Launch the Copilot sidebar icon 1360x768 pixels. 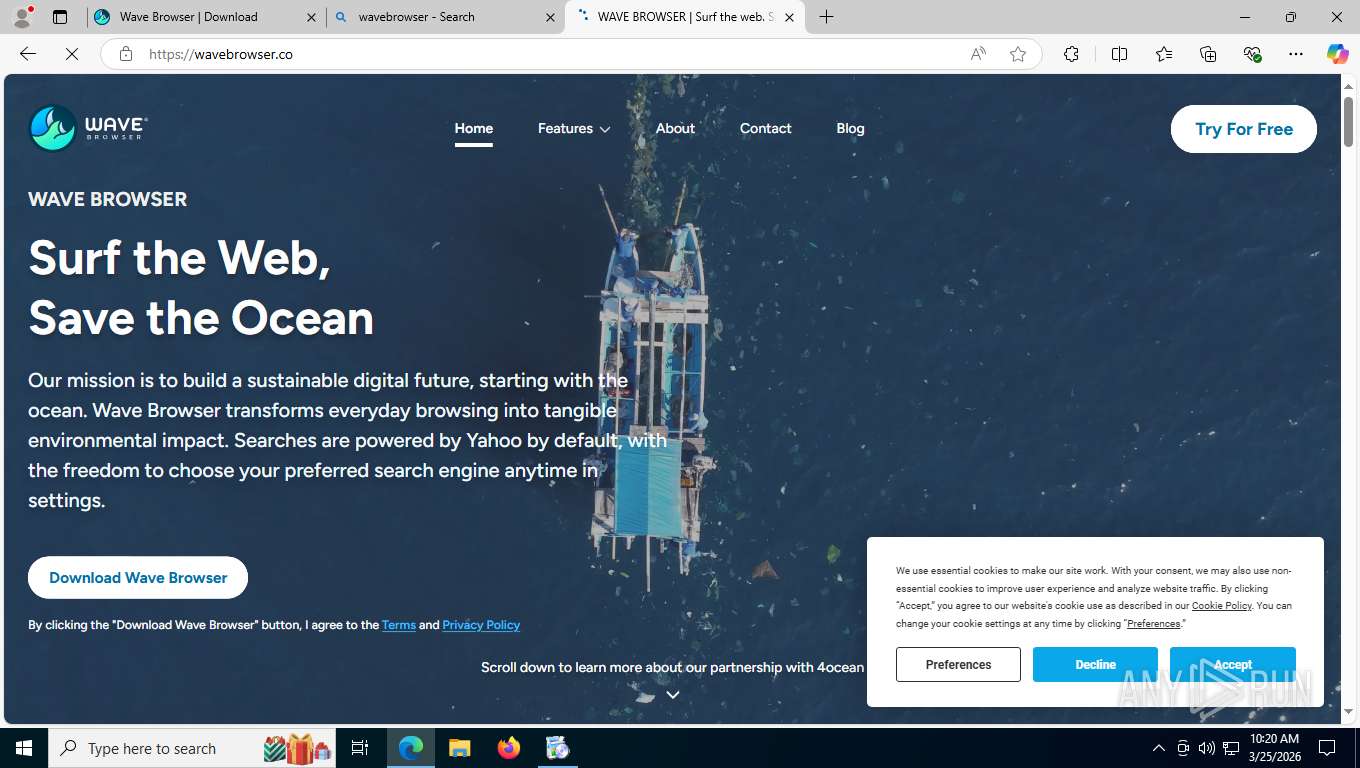click(1337, 54)
